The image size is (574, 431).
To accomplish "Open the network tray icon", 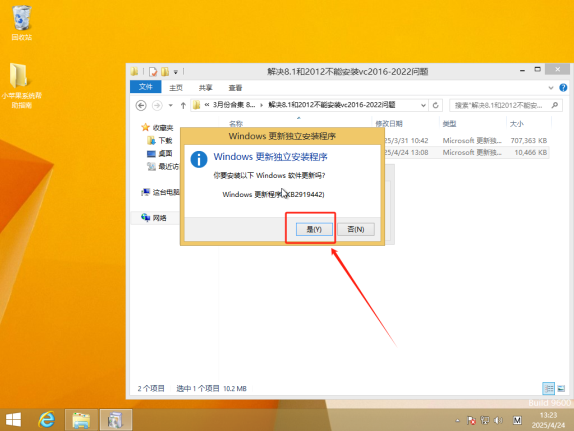I will (x=485, y=420).
